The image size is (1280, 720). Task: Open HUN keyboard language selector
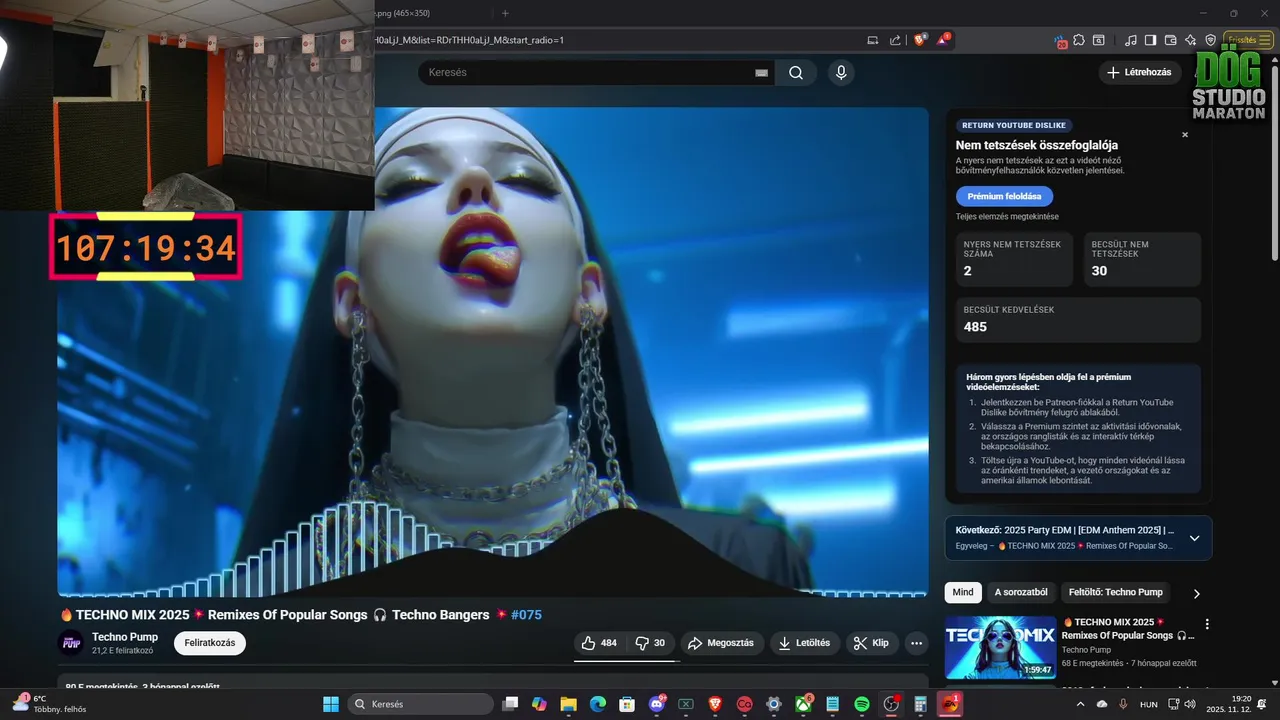(1149, 704)
